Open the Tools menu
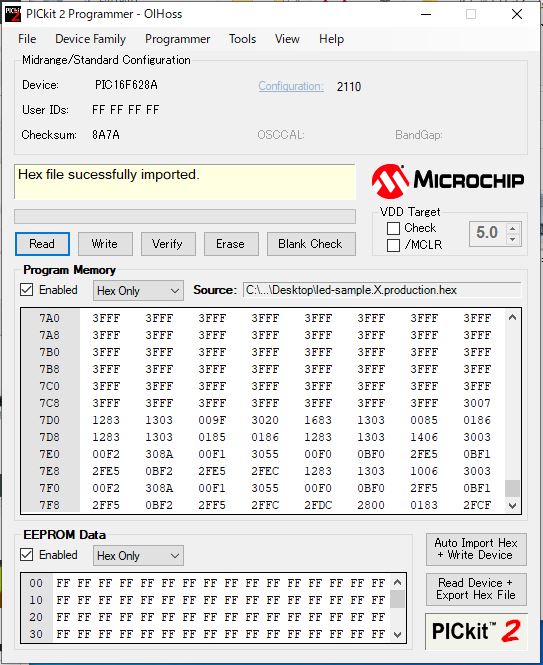The image size is (543, 665). [x=242, y=39]
